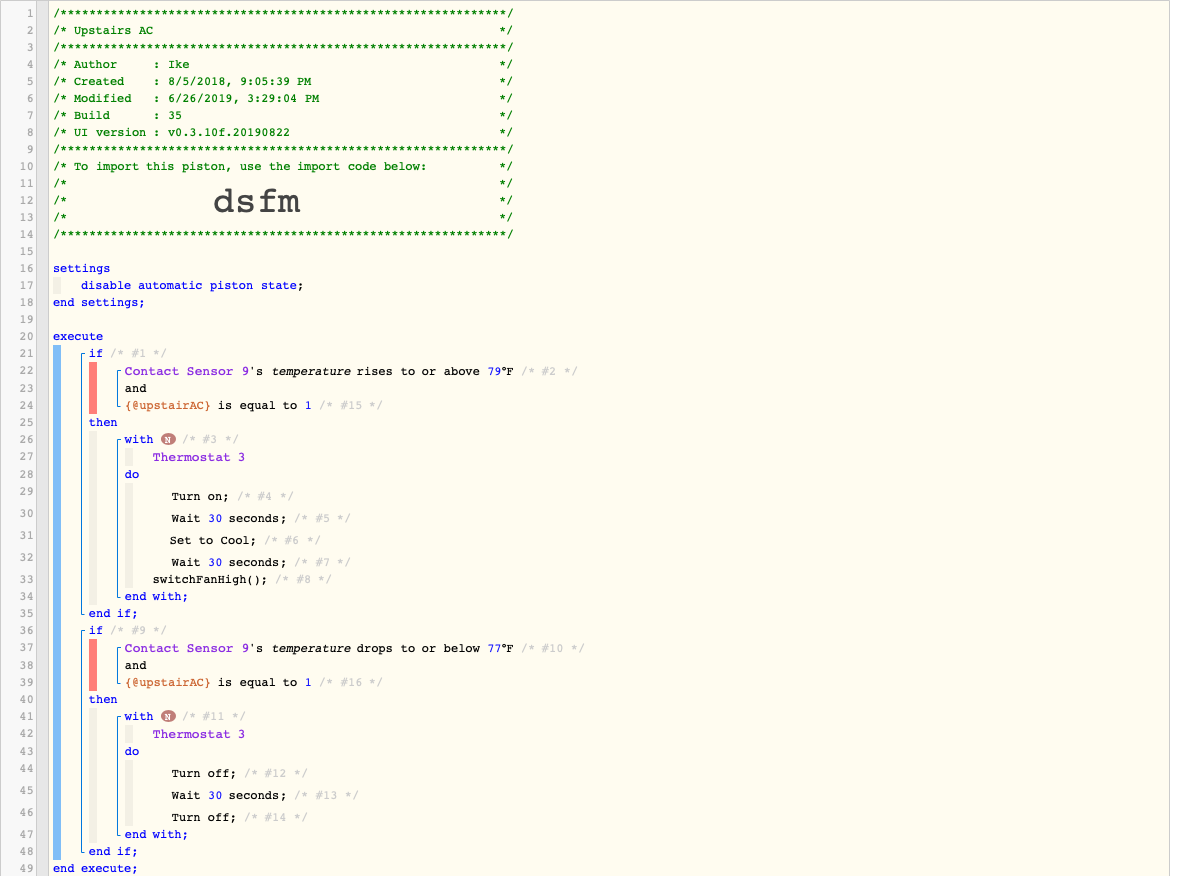
Task: Select the first Turn off; action
Action: tap(204, 774)
